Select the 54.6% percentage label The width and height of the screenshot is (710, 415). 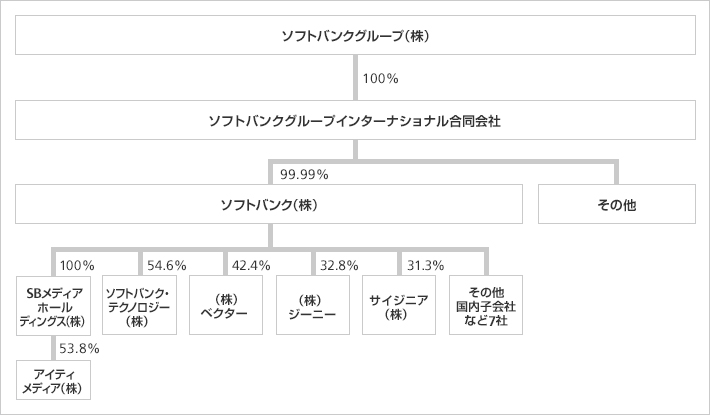[x=167, y=265]
